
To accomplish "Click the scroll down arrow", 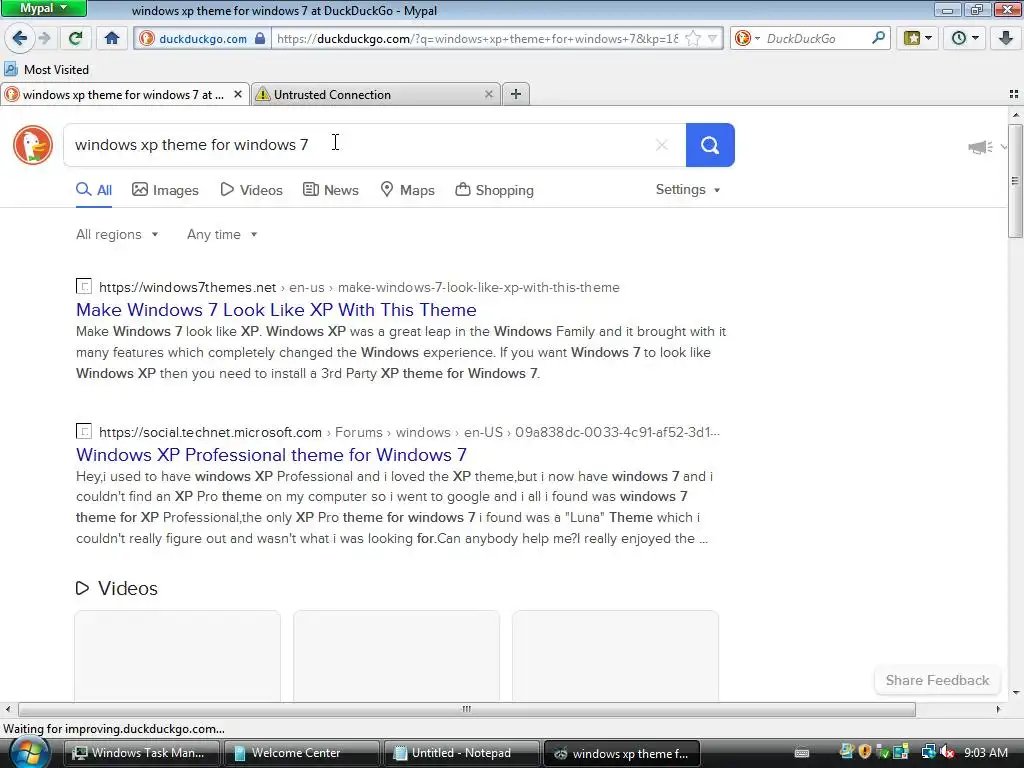I will (x=1015, y=693).
